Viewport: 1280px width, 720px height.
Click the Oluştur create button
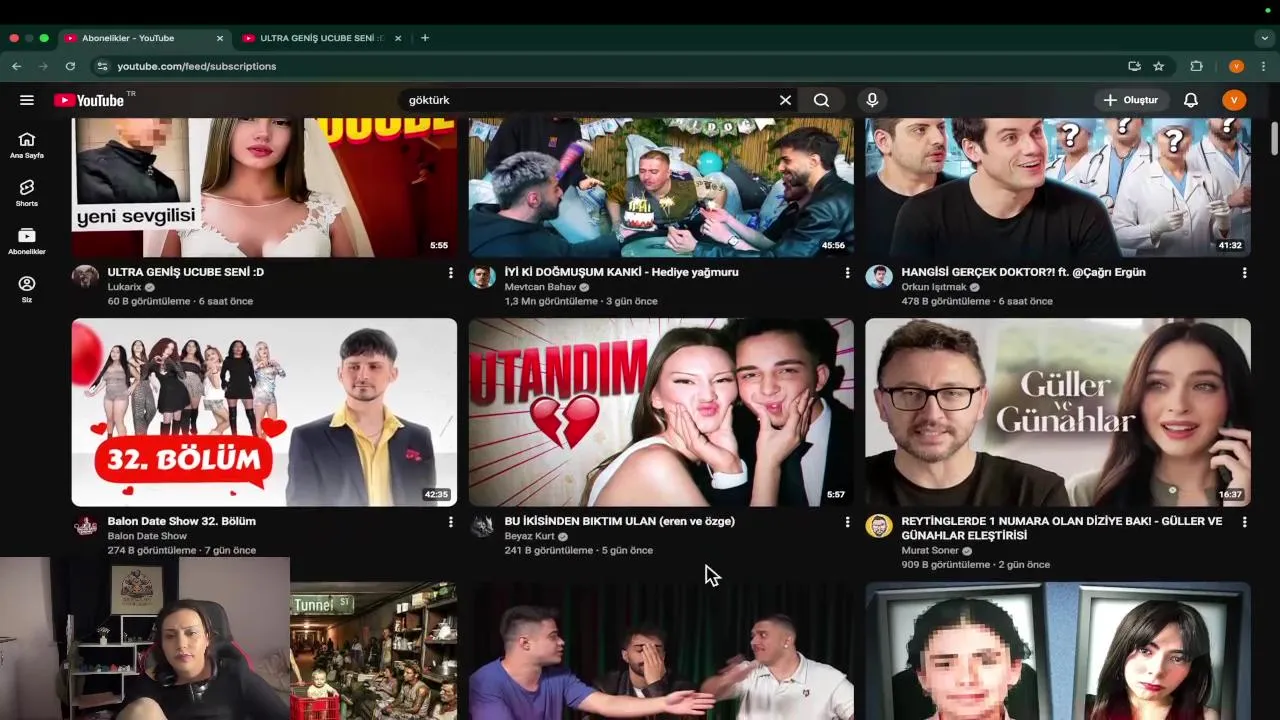pos(1131,100)
